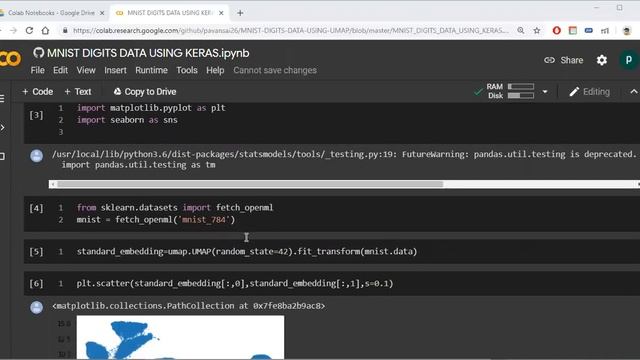Click the site lock icon in address bar
Image resolution: width=640 pixels, height=360 pixels.
[65, 31]
